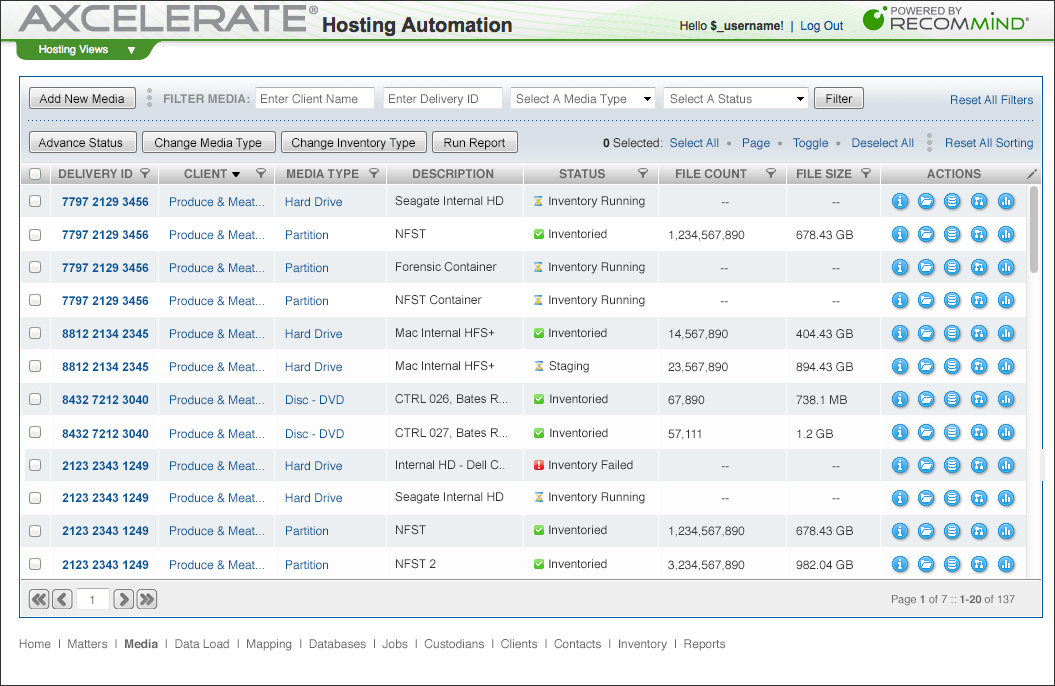Click the Enter Client Name field
The height and width of the screenshot is (686, 1055).
(x=314, y=99)
